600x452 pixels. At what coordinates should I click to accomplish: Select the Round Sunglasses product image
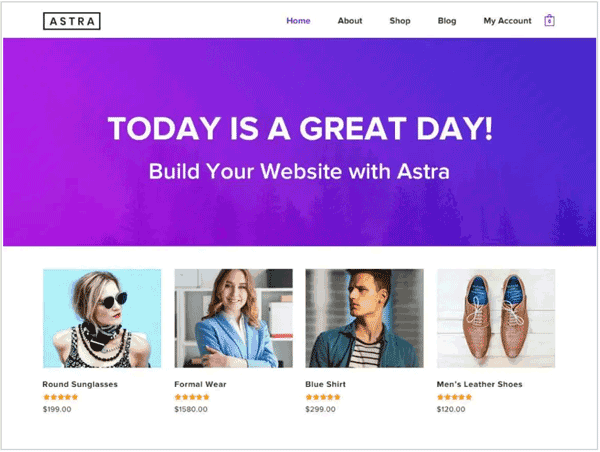pyautogui.click(x=102, y=319)
